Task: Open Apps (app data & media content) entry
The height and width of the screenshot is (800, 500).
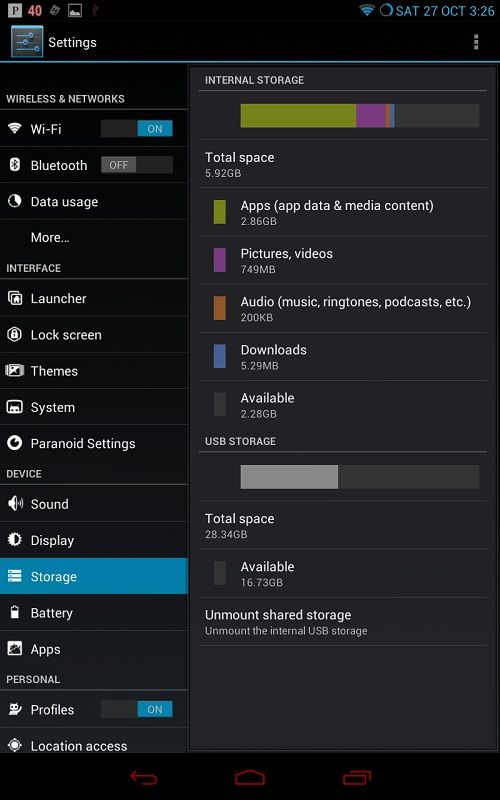Action: click(343, 212)
